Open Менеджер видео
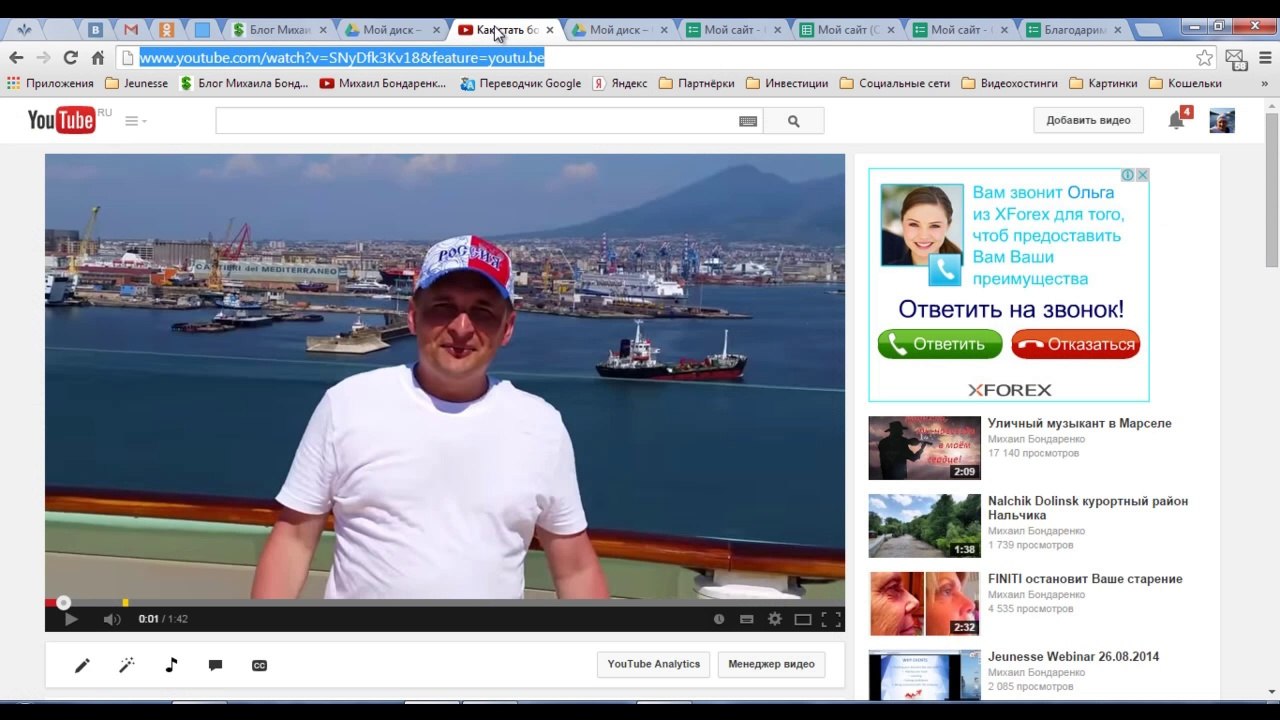1280x720 pixels. click(x=771, y=664)
